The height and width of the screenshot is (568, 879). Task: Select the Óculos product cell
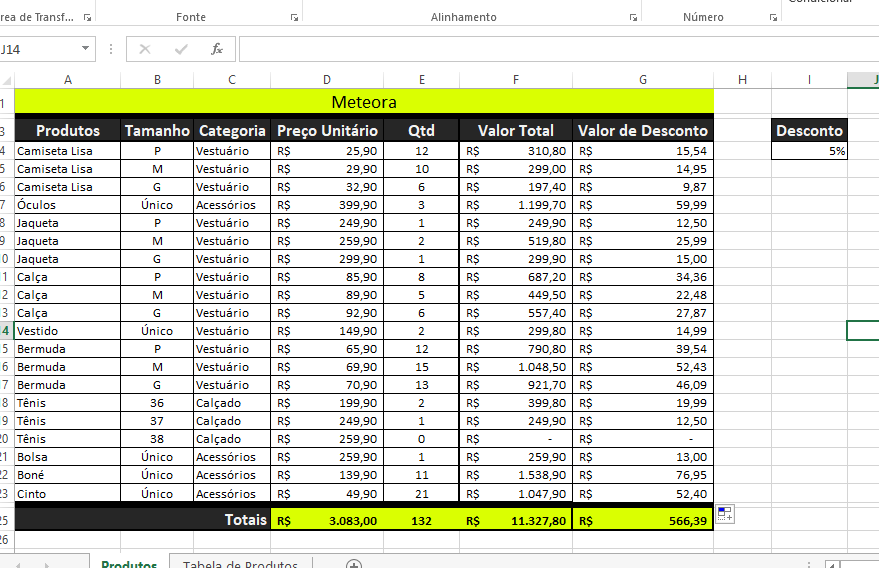pyautogui.click(x=68, y=205)
